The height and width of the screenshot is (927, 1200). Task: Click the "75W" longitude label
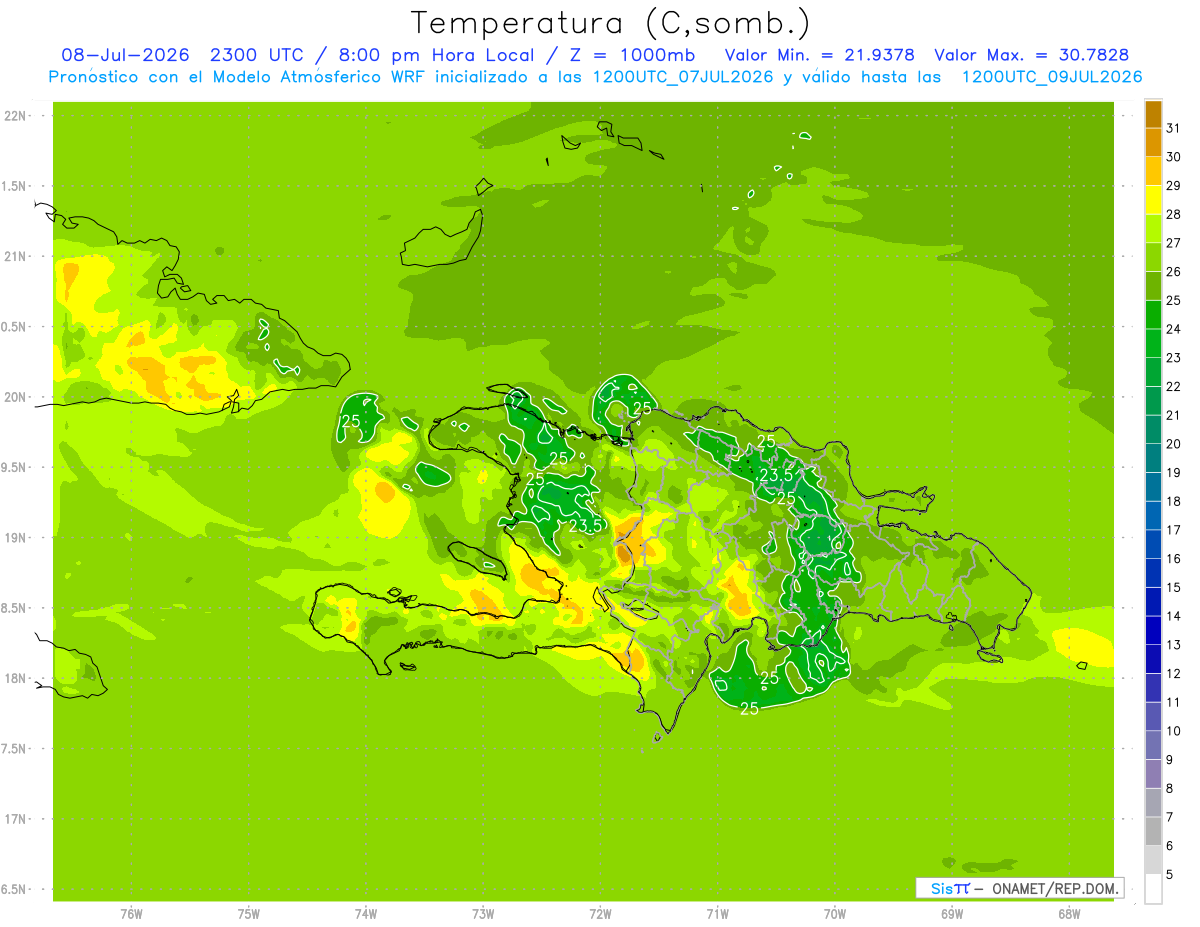click(248, 913)
